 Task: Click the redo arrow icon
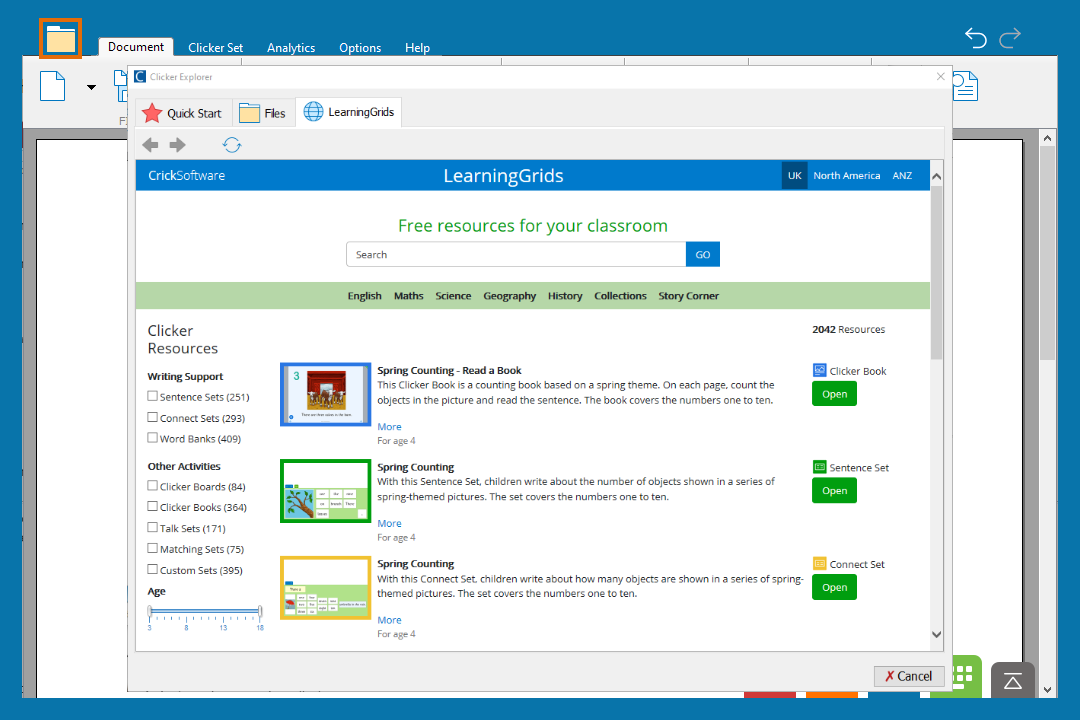(1010, 38)
